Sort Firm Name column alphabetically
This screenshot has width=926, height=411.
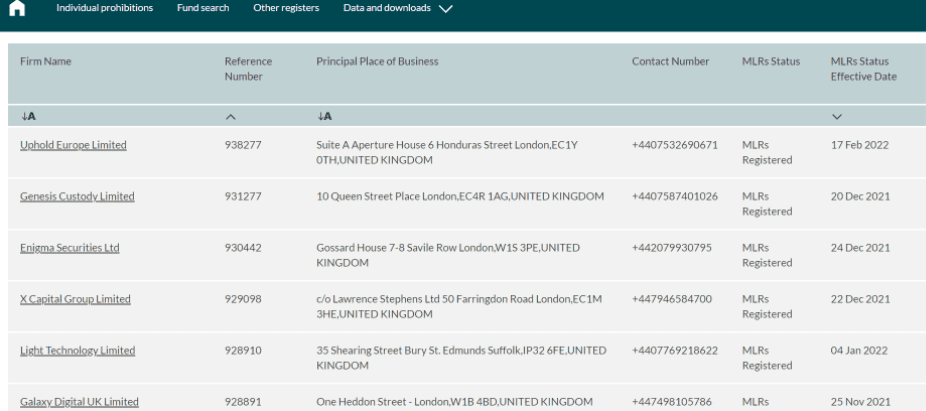pyautogui.click(x=28, y=116)
